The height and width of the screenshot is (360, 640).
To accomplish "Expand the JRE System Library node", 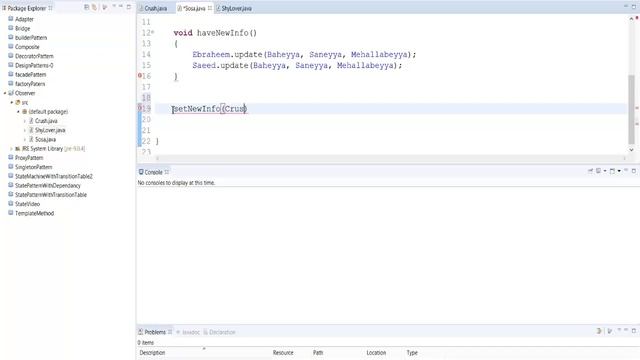I will click(x=11, y=149).
